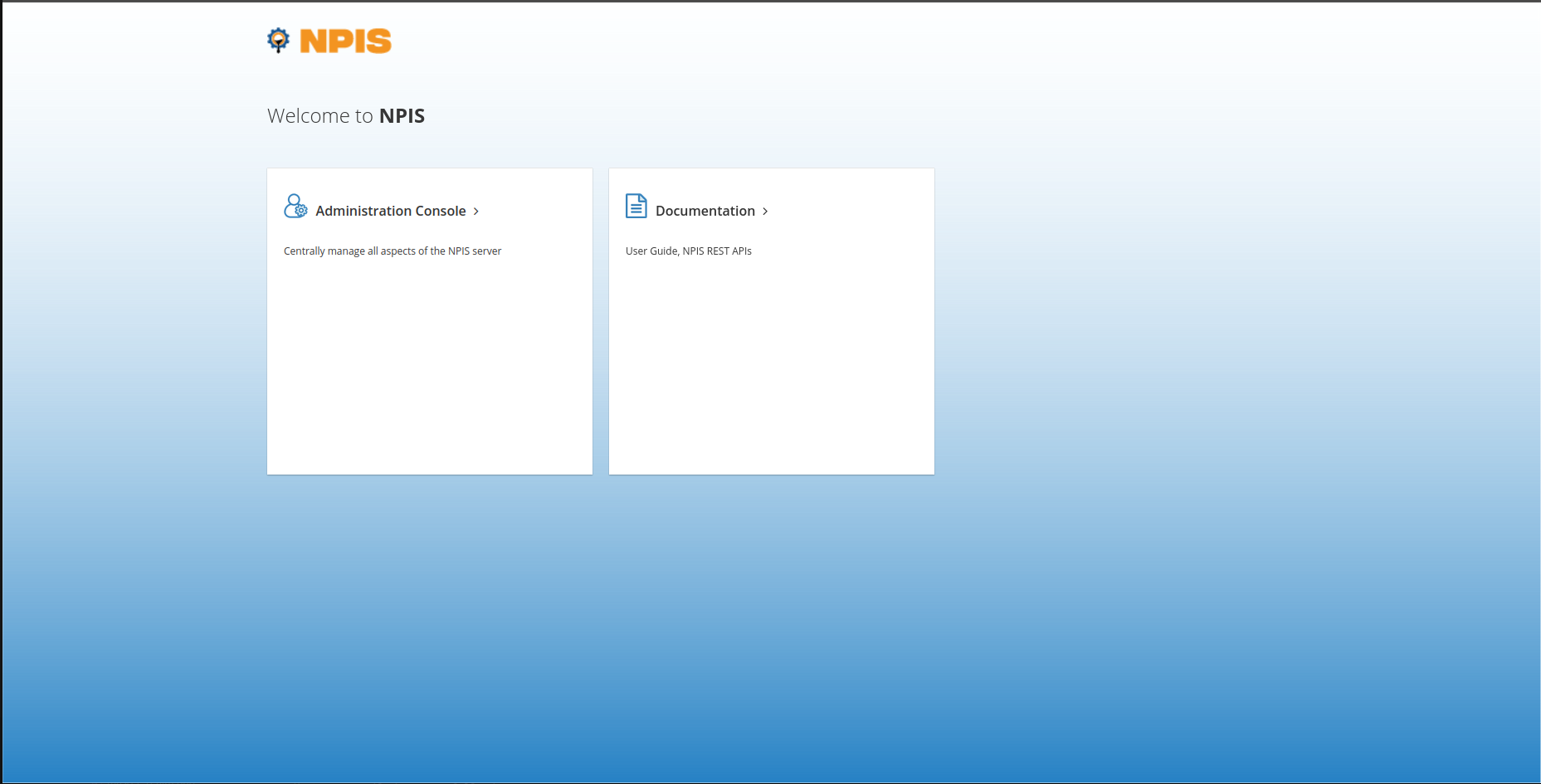1541x784 pixels.
Task: Click the NPIS gear logo icon
Action: (278, 40)
